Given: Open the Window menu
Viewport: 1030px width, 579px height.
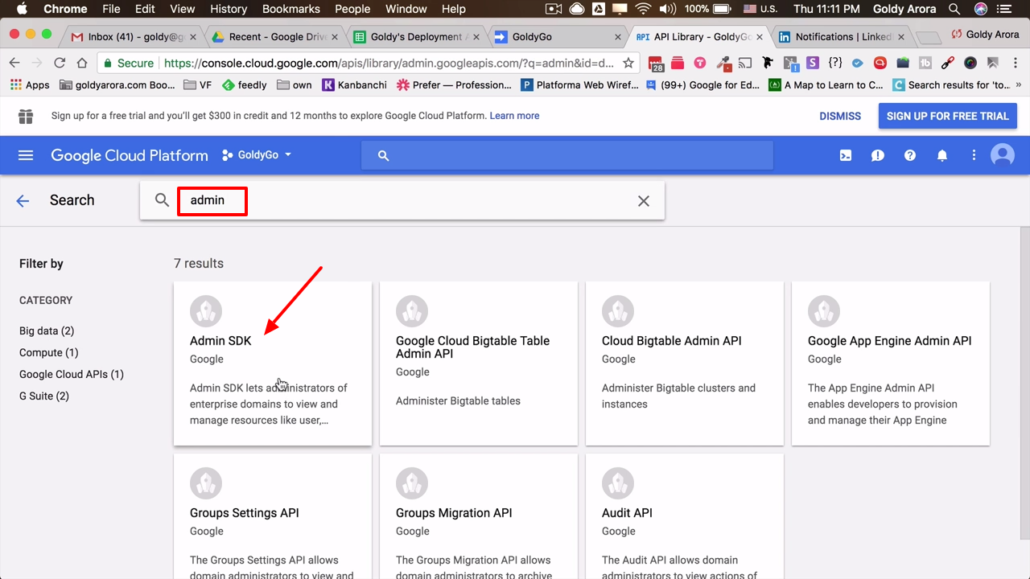Looking at the screenshot, I should (x=405, y=9).
